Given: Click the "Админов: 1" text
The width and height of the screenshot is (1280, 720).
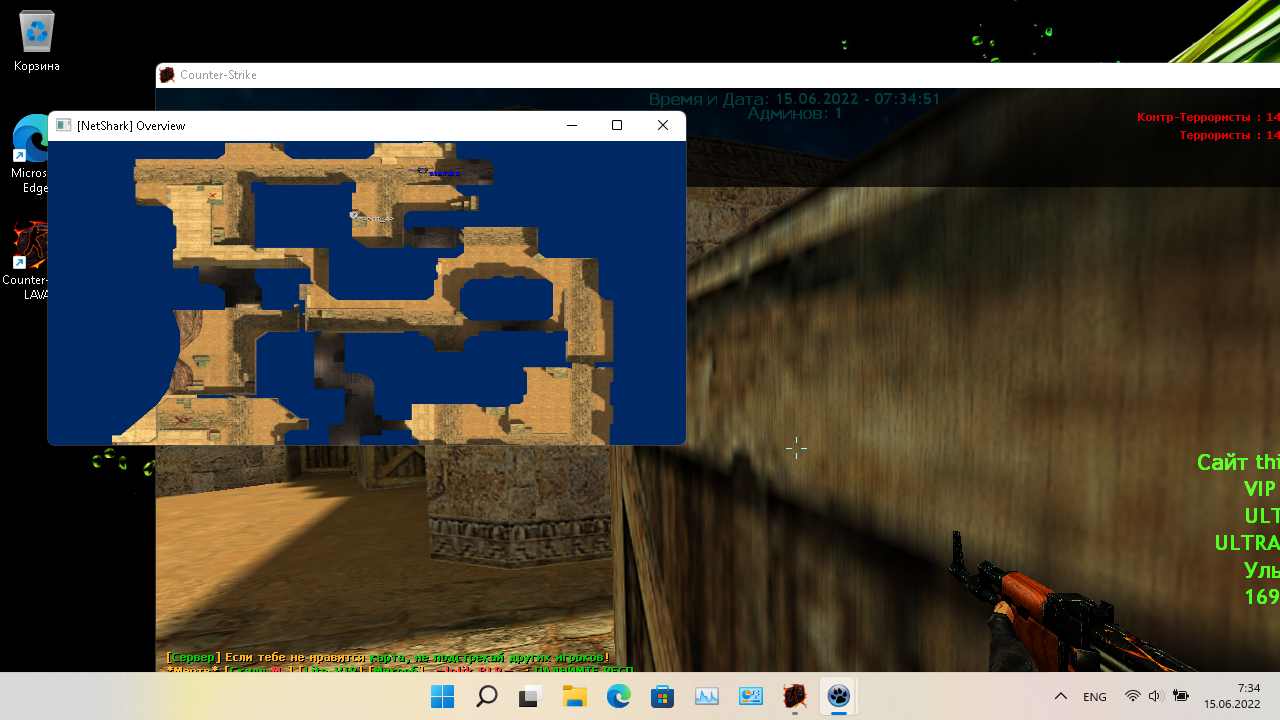Looking at the screenshot, I should click(795, 114).
